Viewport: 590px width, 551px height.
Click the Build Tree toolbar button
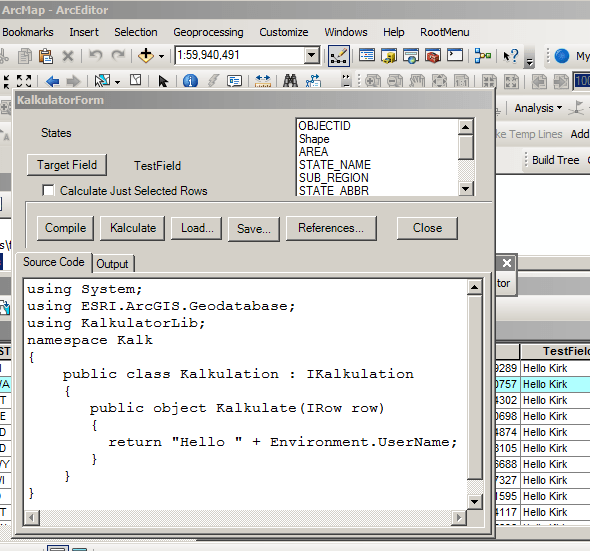555,160
